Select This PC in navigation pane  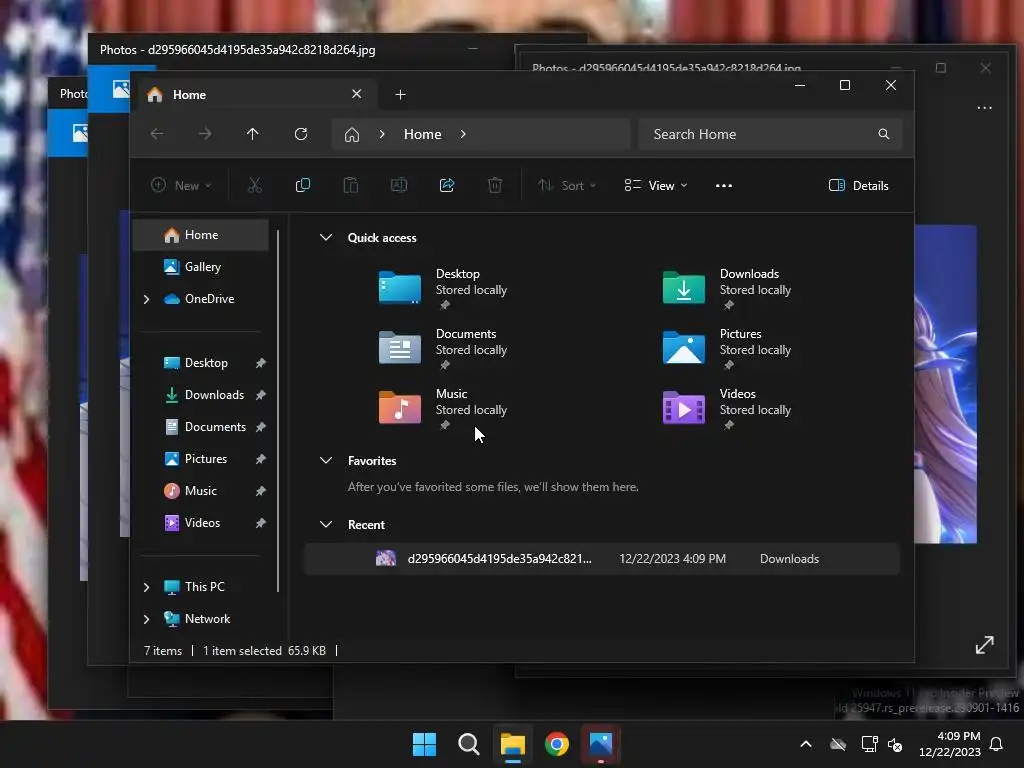pyautogui.click(x=200, y=587)
